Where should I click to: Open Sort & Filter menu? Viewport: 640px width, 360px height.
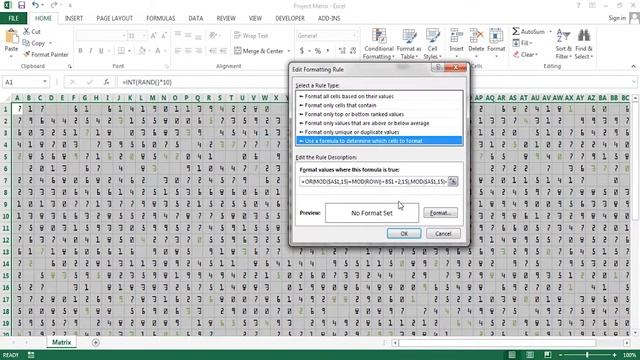(x=563, y=44)
